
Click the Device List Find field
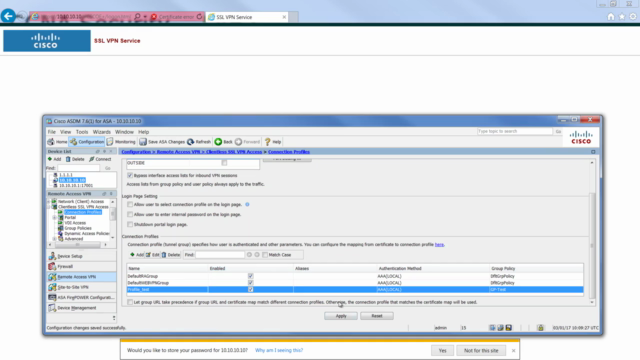(78, 168)
